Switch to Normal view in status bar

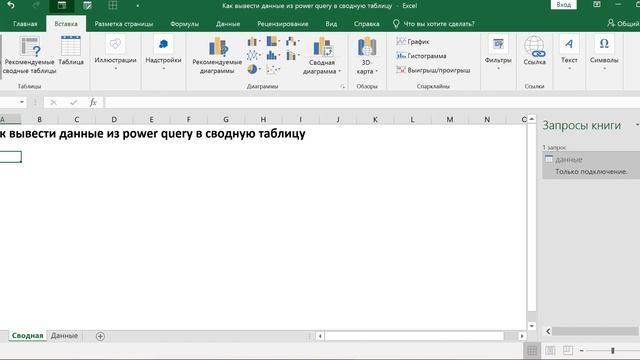click(x=532, y=351)
